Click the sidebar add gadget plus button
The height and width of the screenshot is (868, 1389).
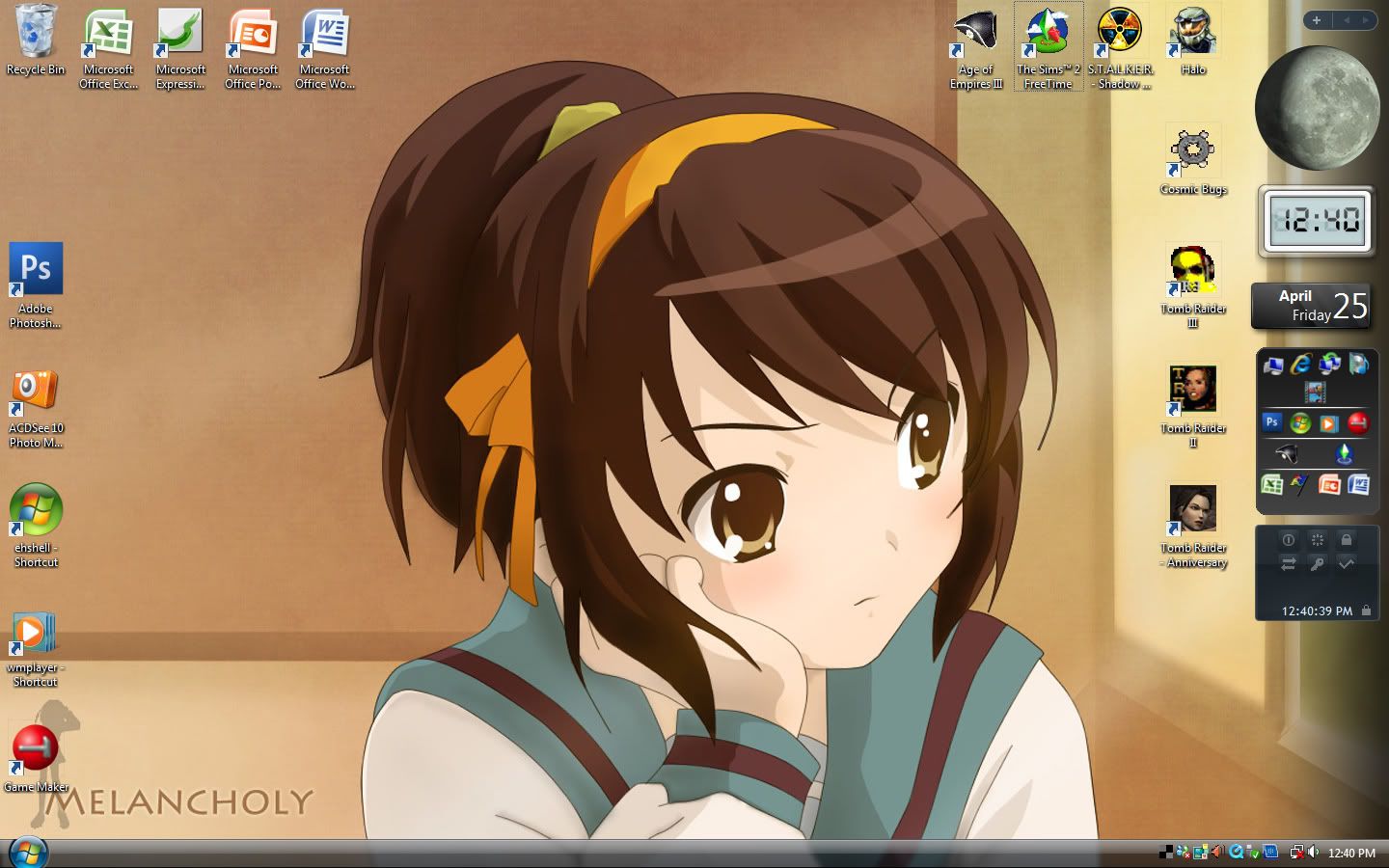tap(1317, 19)
